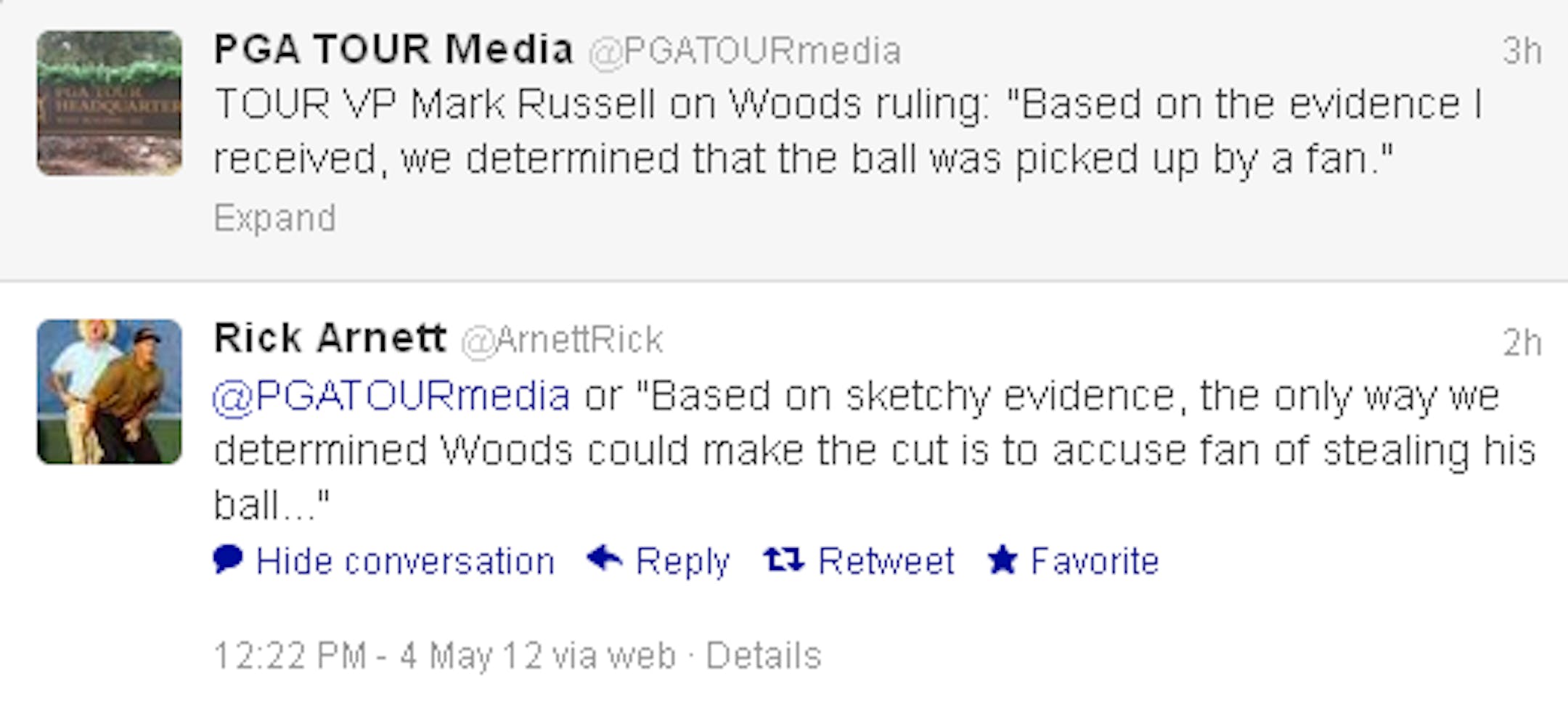Image resolution: width=1568 pixels, height=705 pixels.
Task: Click the Rick Arnett display name
Action: 330,338
